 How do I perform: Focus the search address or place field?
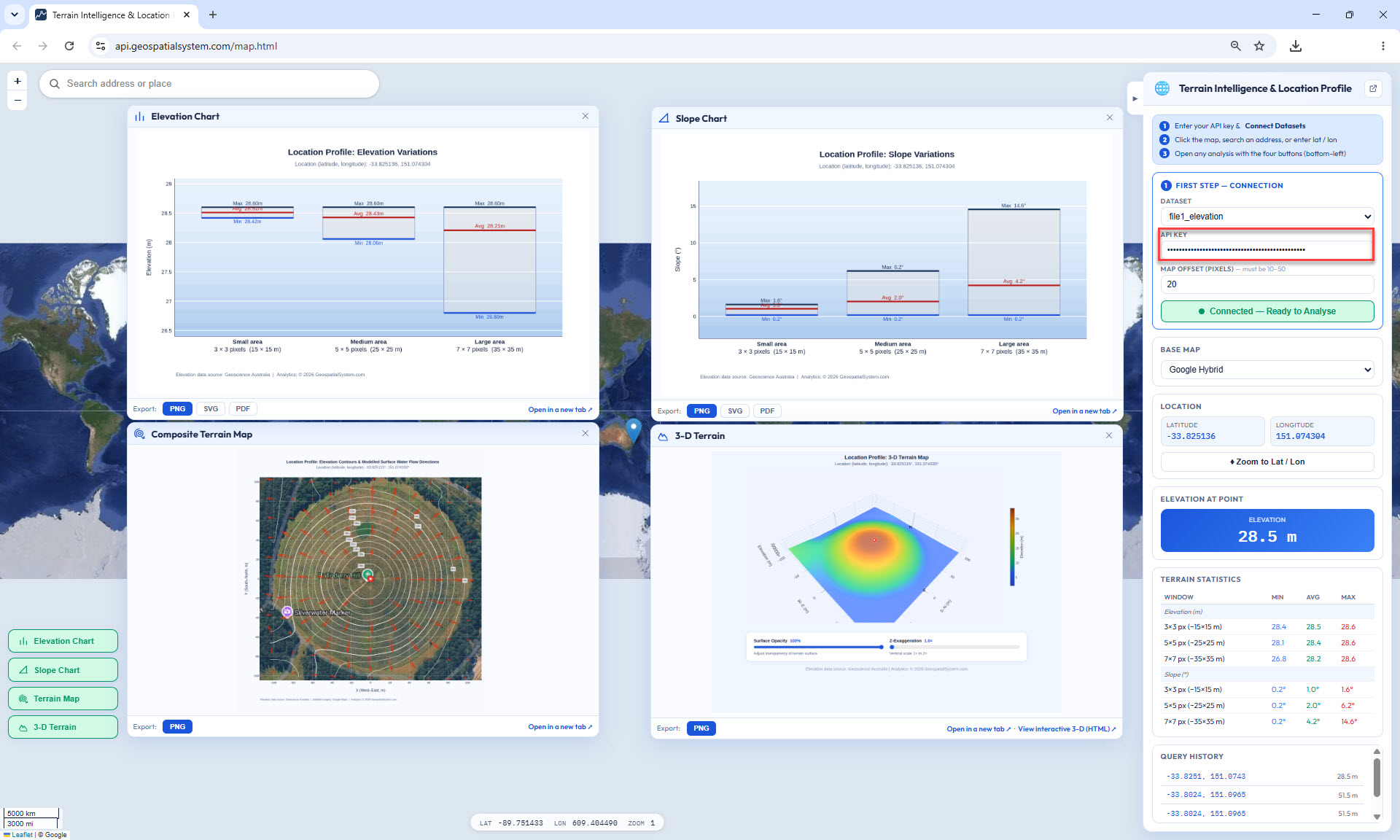pyautogui.click(x=209, y=84)
